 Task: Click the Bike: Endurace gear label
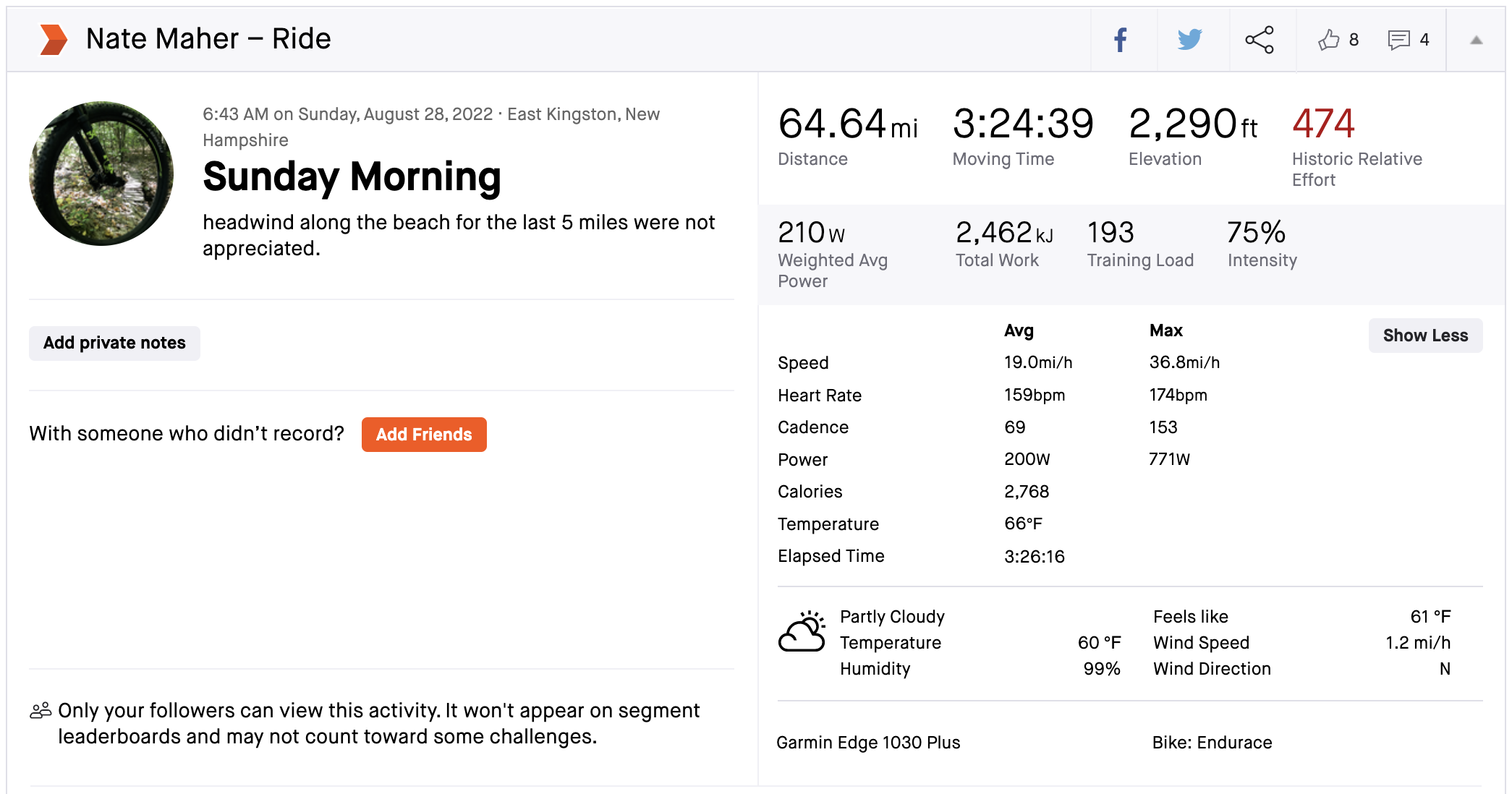(x=1212, y=743)
